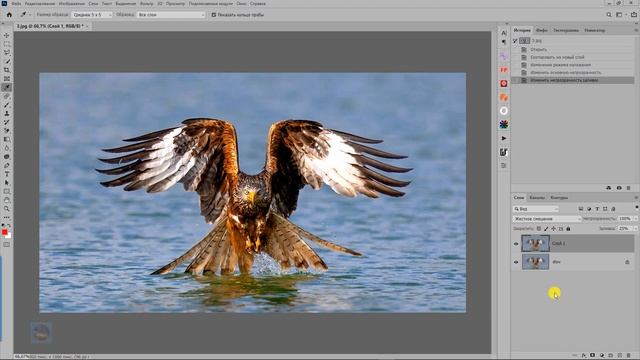Switch to the Каналы tab
This screenshot has width=640, height=360.
(x=537, y=198)
